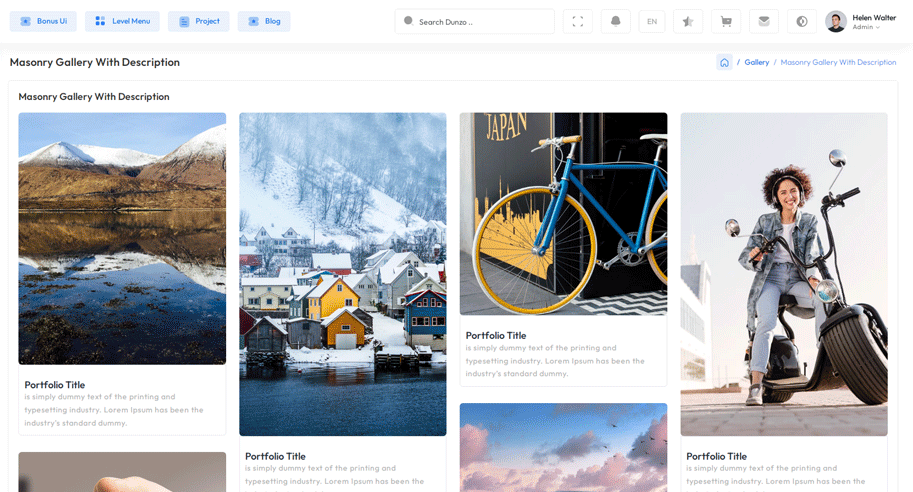This screenshot has width=913, height=492.
Task: Open the notifications bell
Action: click(x=615, y=21)
